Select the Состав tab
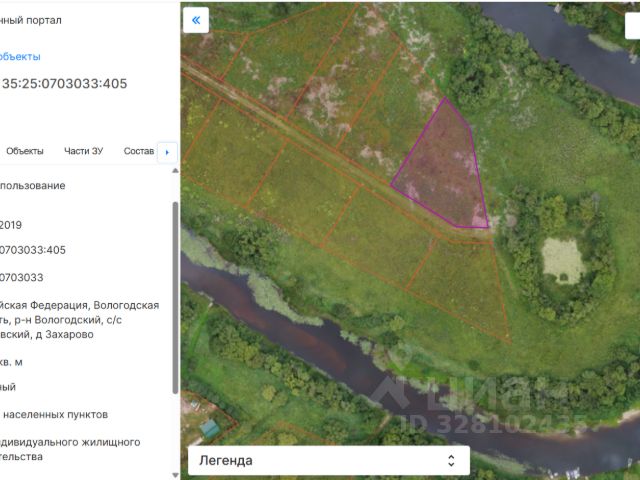Screen dimensions: 640x480 [x=139, y=151]
